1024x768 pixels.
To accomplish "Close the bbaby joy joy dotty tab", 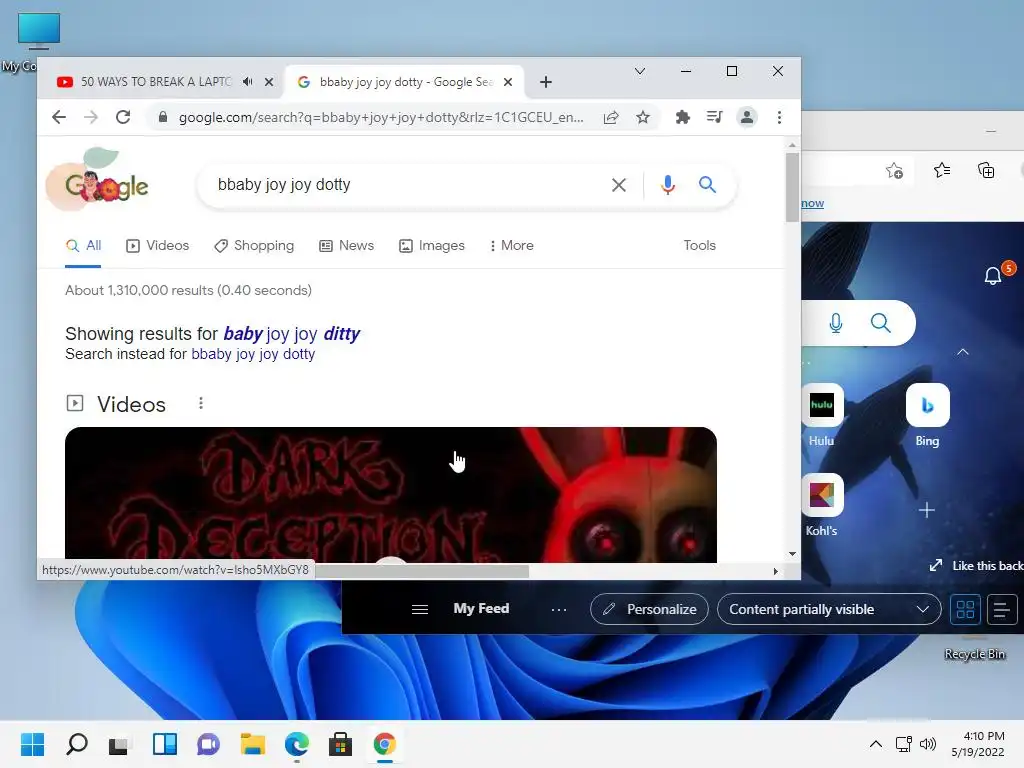I will (508, 82).
